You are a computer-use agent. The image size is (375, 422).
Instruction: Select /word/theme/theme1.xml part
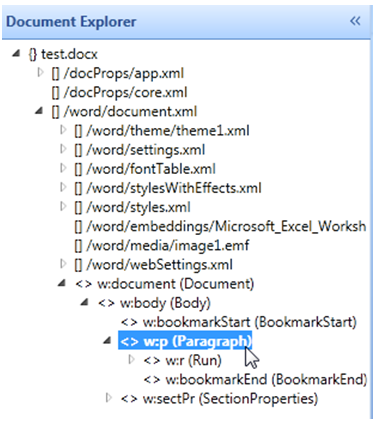click(162, 131)
